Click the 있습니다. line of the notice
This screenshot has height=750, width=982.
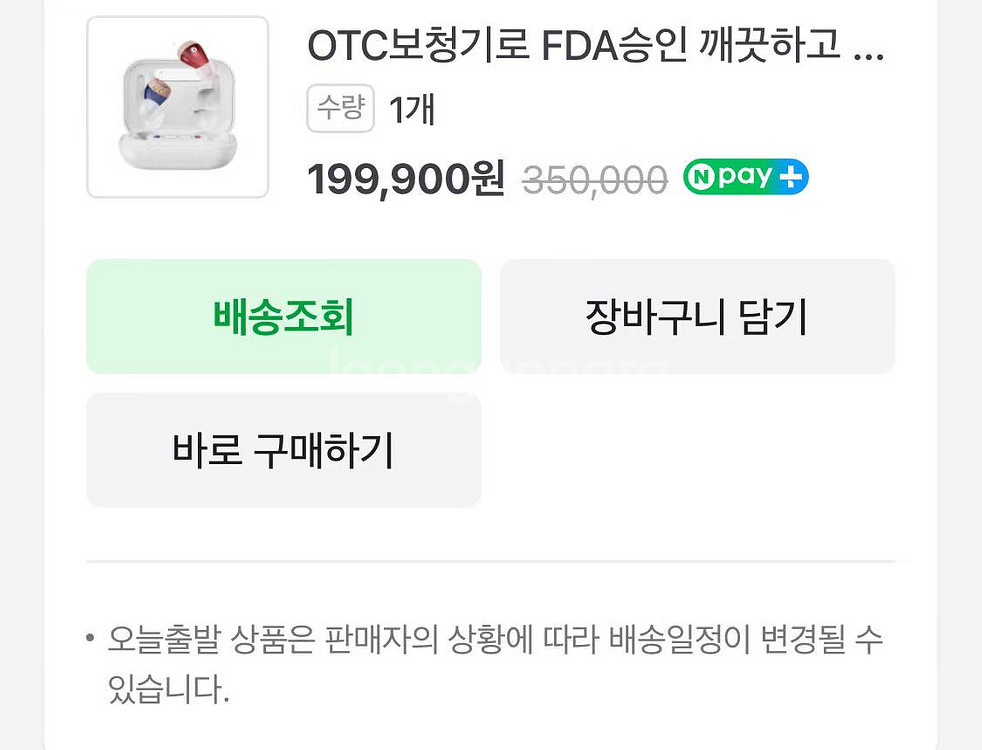(168, 688)
